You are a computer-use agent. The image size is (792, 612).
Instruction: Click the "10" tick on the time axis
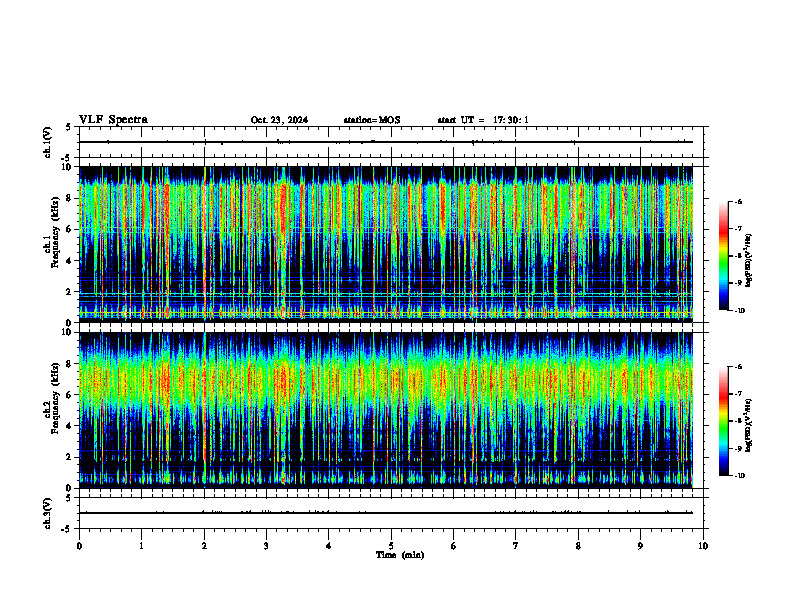tap(703, 546)
